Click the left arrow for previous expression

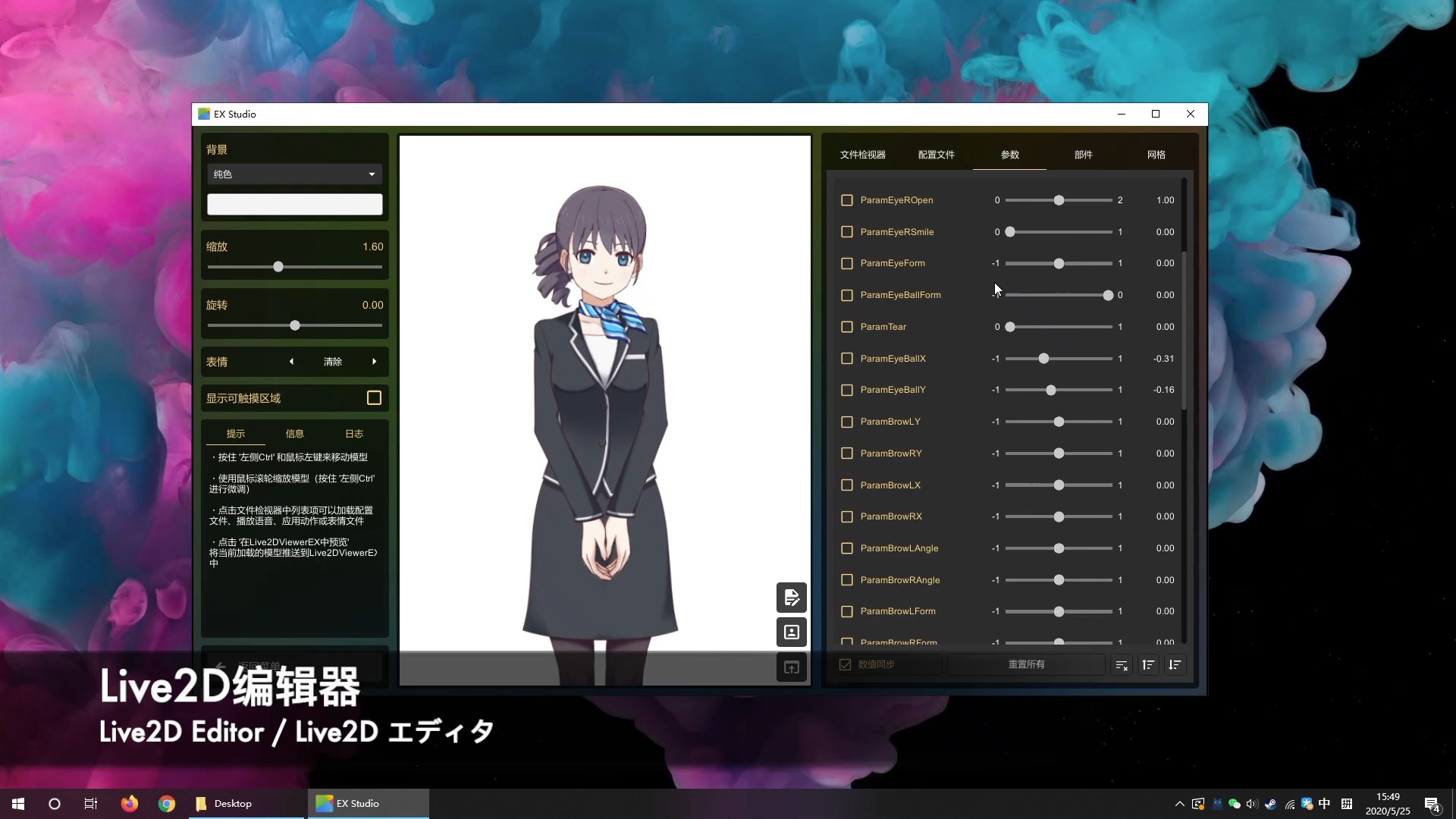click(x=292, y=362)
